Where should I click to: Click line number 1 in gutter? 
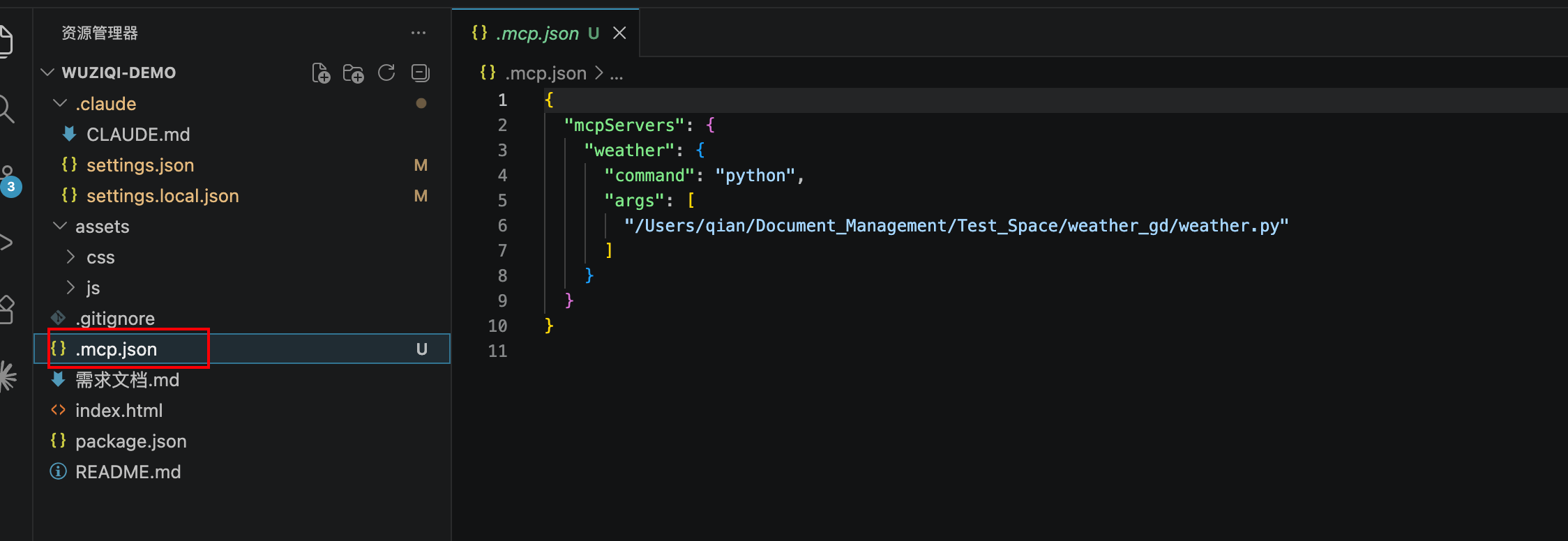point(502,100)
